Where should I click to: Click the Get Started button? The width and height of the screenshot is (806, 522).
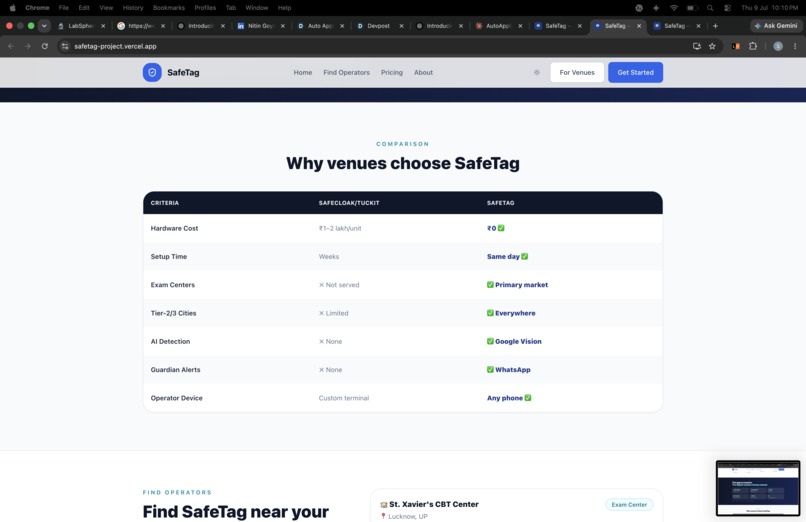[635, 72]
